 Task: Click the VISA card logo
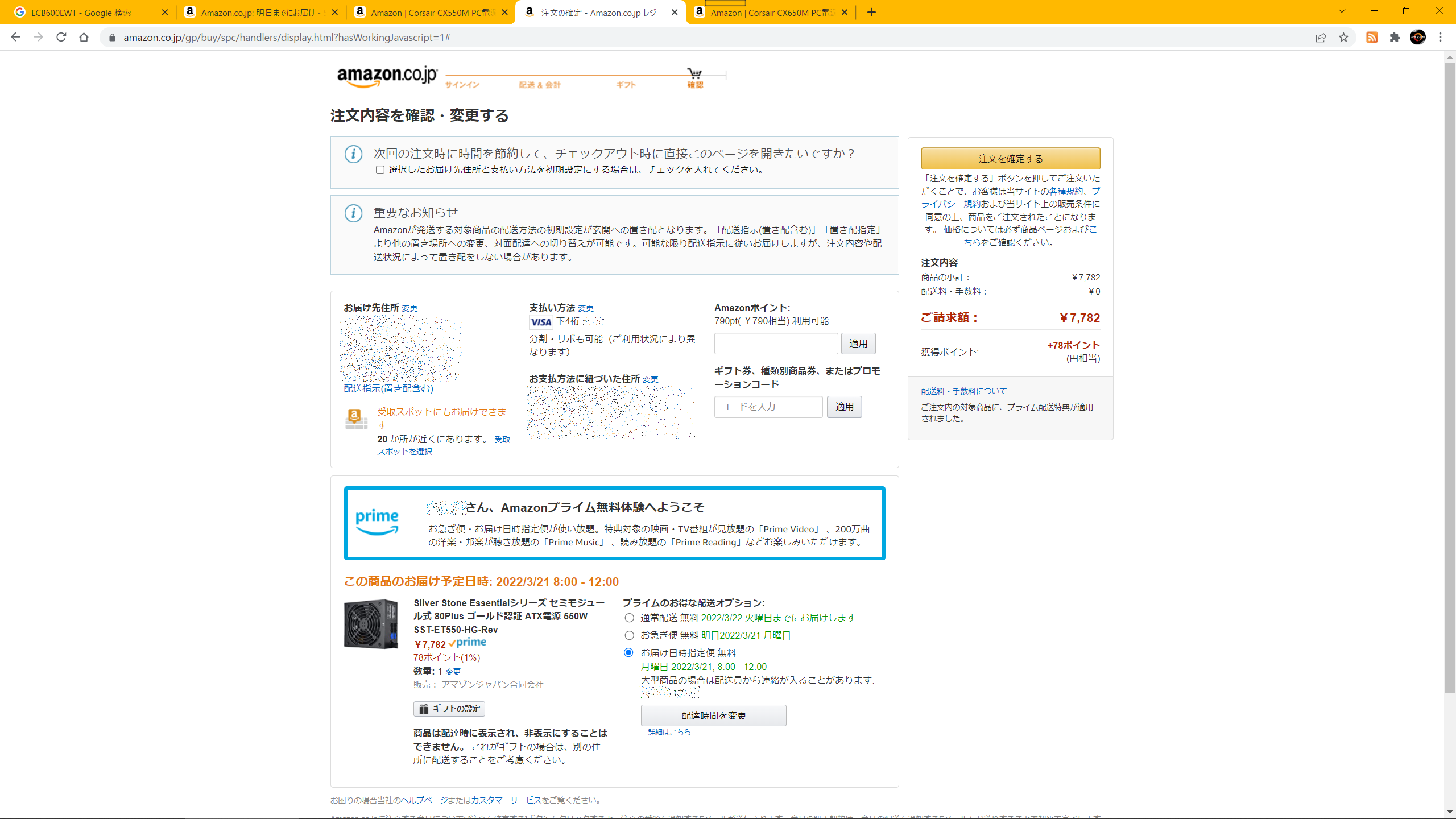pos(541,322)
